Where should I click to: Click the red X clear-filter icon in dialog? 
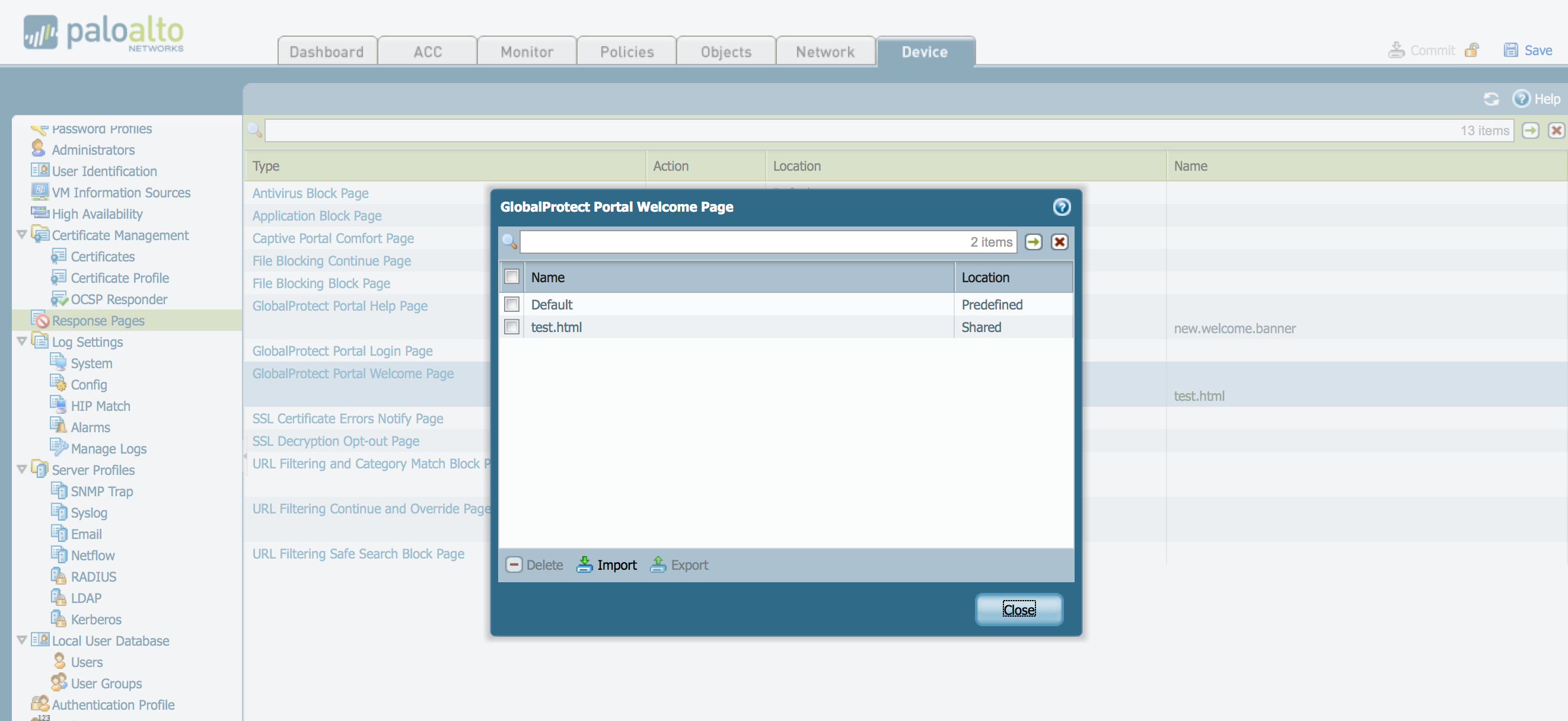[x=1059, y=242]
